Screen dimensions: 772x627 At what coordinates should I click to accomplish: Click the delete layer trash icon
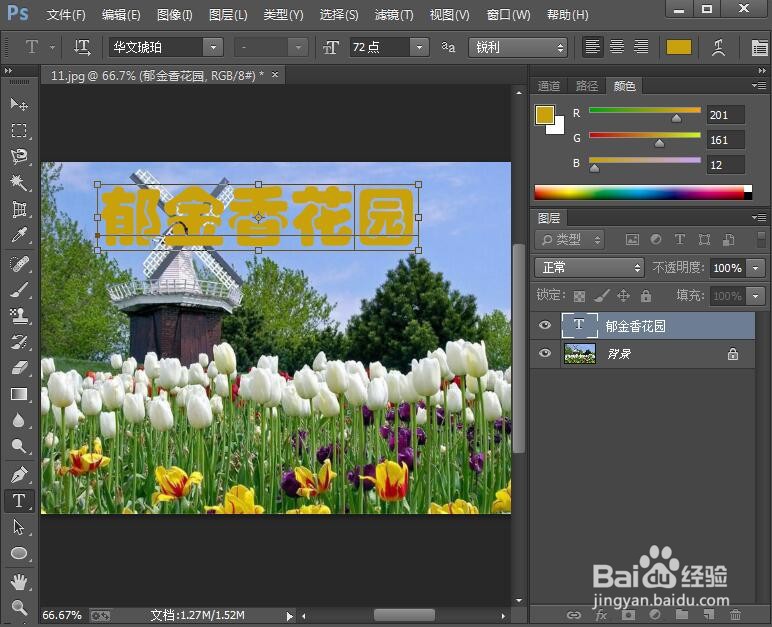(x=736, y=615)
